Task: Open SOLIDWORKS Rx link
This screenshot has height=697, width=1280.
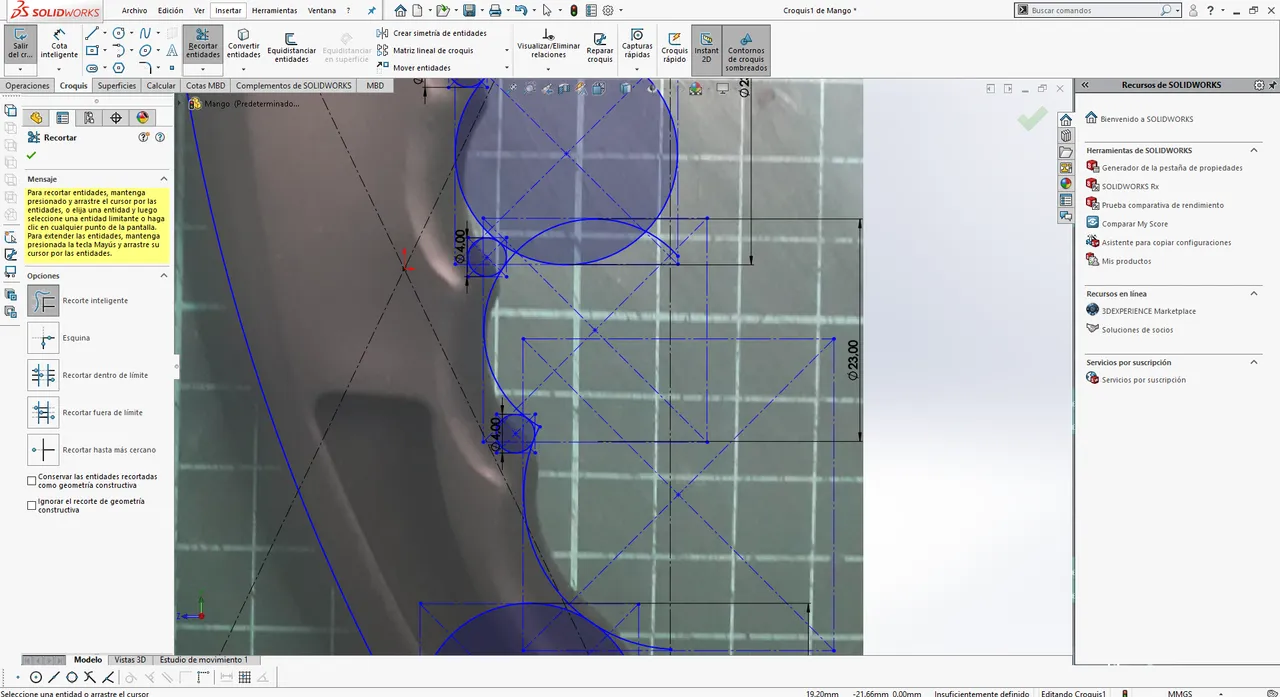Action: pyautogui.click(x=1130, y=186)
